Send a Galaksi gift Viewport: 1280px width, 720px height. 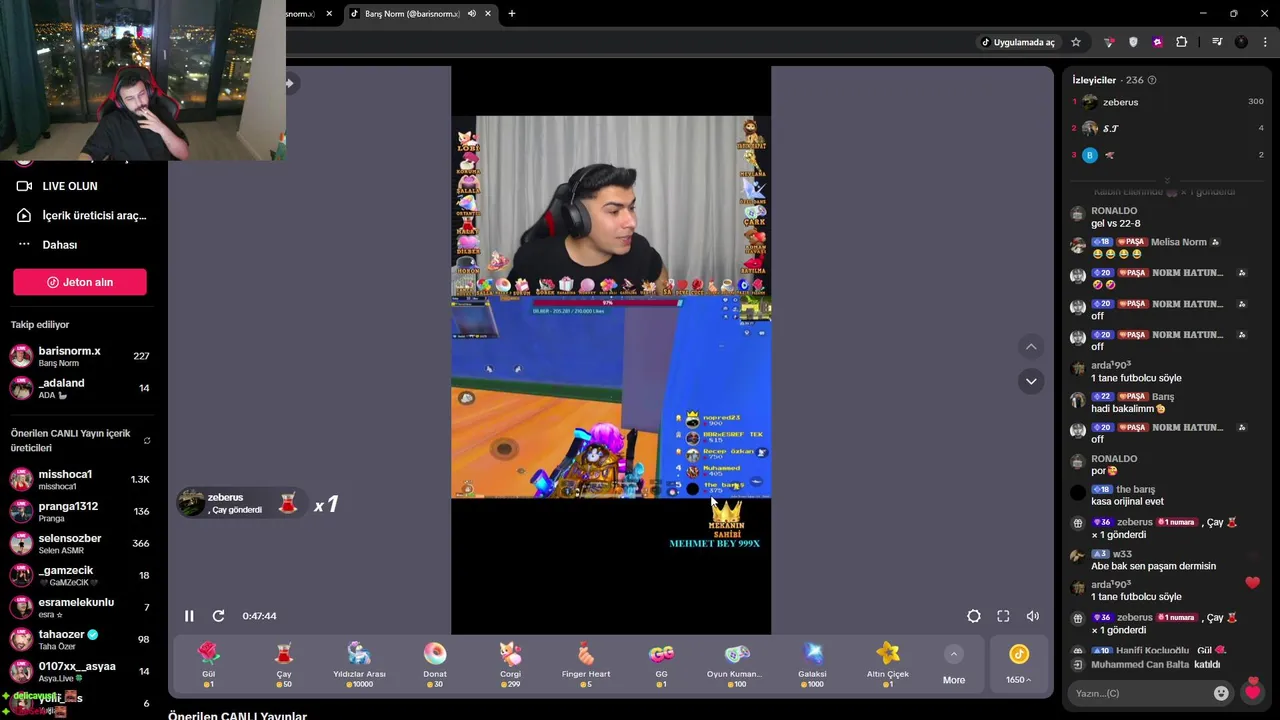point(812,664)
